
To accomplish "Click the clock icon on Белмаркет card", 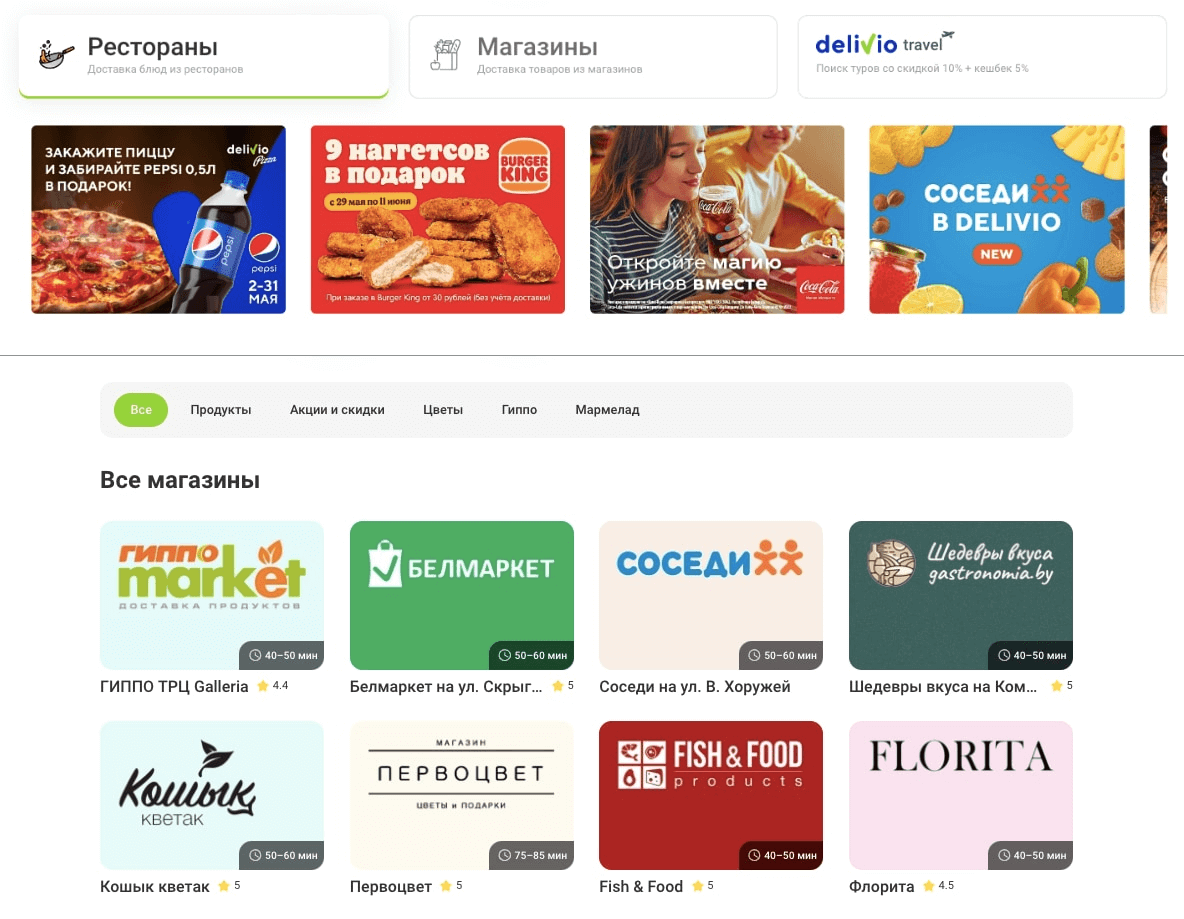I will (504, 655).
